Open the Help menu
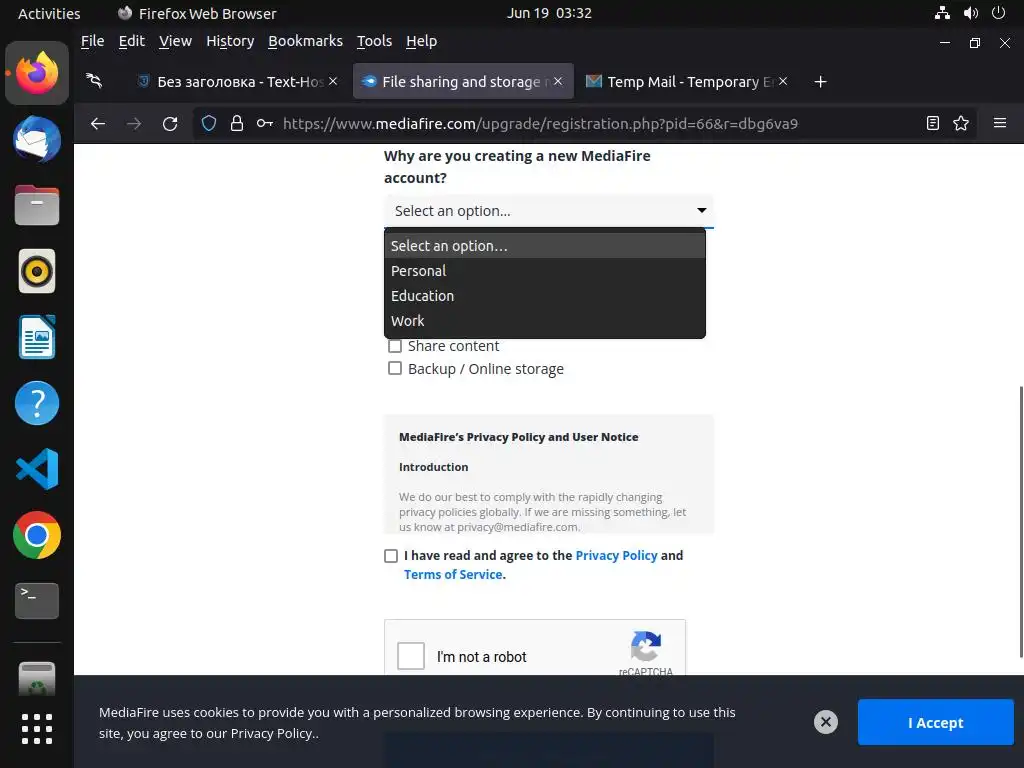Image resolution: width=1024 pixels, height=768 pixels. click(x=421, y=41)
